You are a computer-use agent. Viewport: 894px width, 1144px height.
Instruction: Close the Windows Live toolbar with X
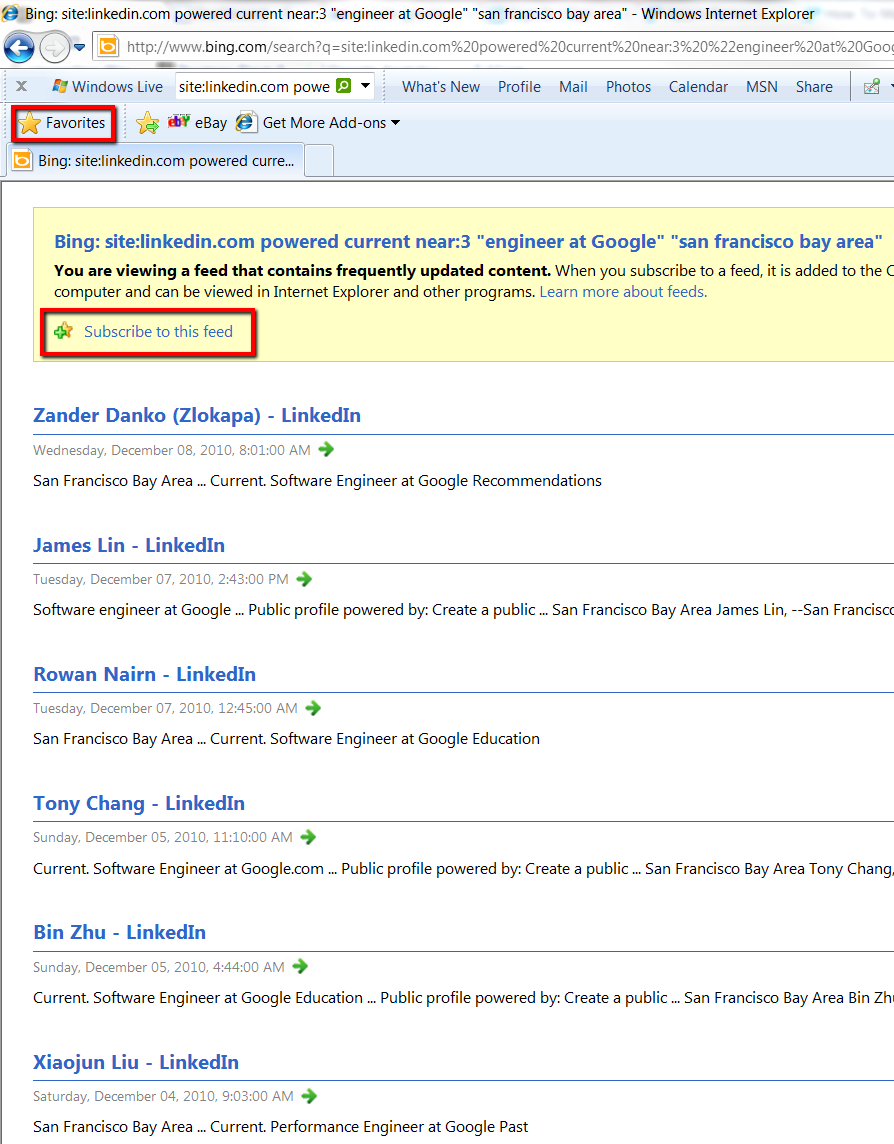22,86
